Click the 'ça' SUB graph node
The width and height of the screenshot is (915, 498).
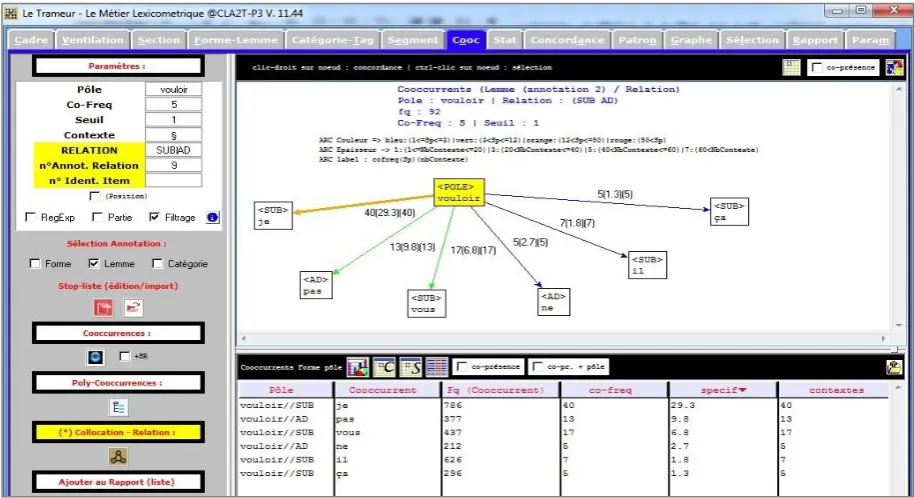[729, 211]
